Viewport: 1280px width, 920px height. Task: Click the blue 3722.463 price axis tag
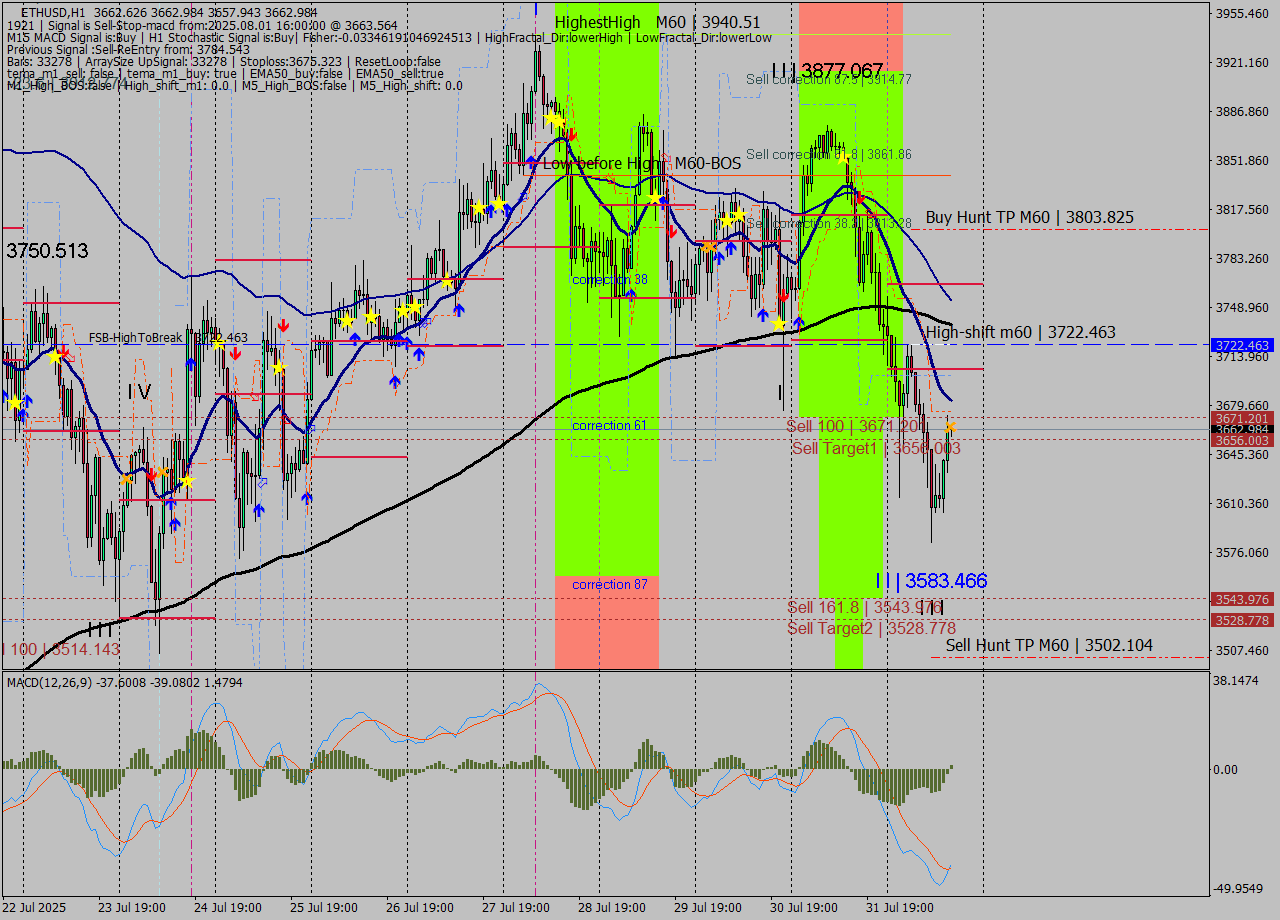pyautogui.click(x=1241, y=345)
